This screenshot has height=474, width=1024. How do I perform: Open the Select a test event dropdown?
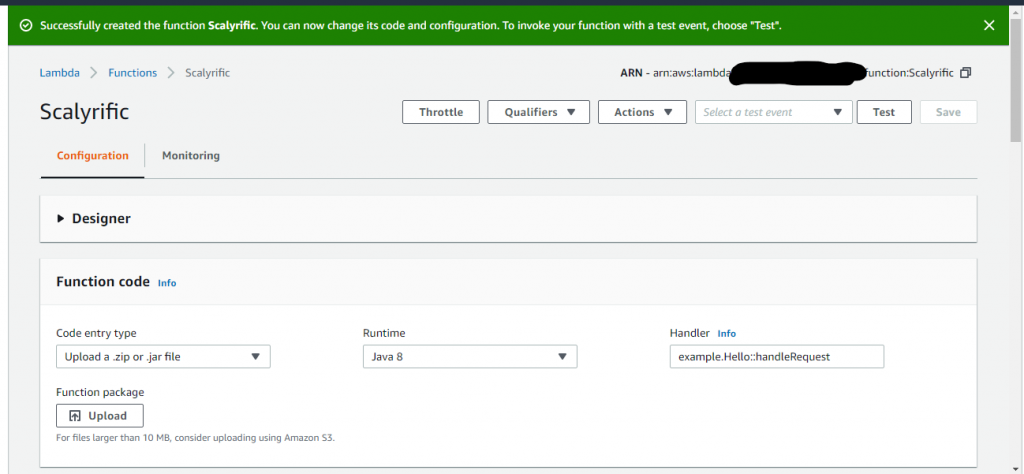773,112
